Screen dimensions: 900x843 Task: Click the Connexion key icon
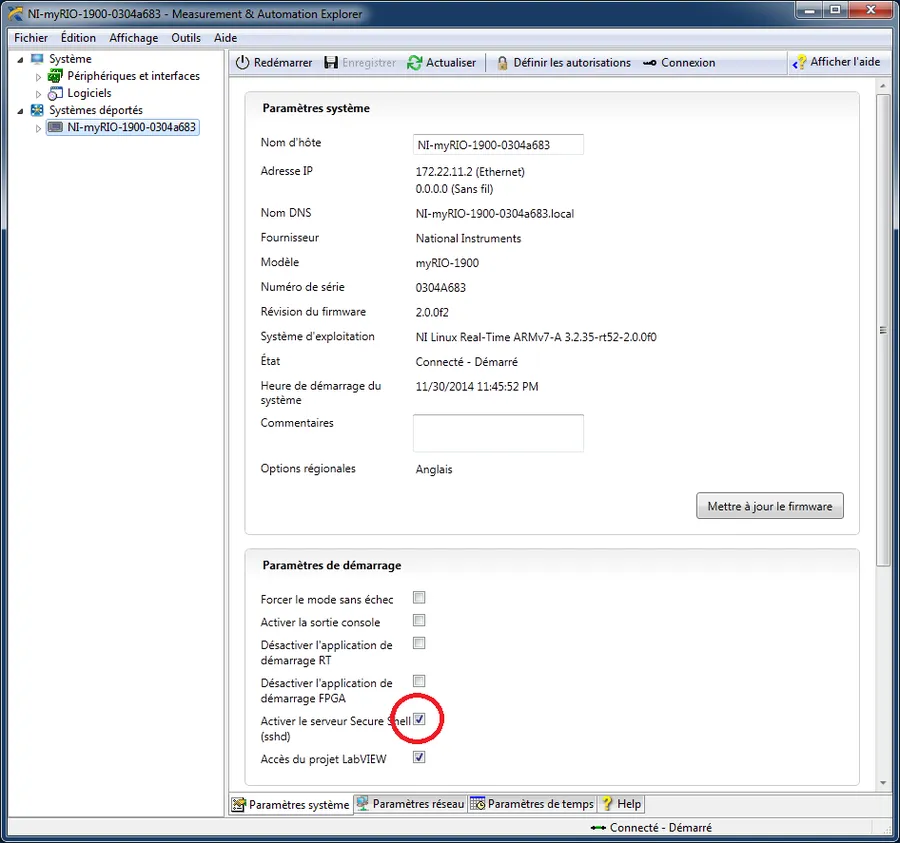(x=650, y=63)
